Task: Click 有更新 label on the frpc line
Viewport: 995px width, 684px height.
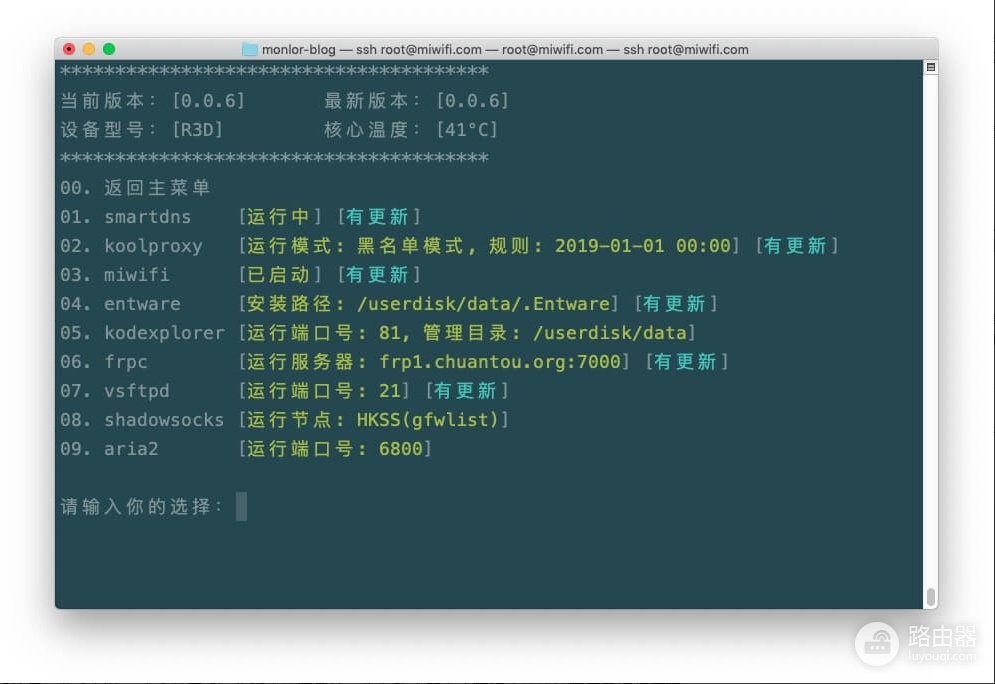Action: (x=687, y=362)
